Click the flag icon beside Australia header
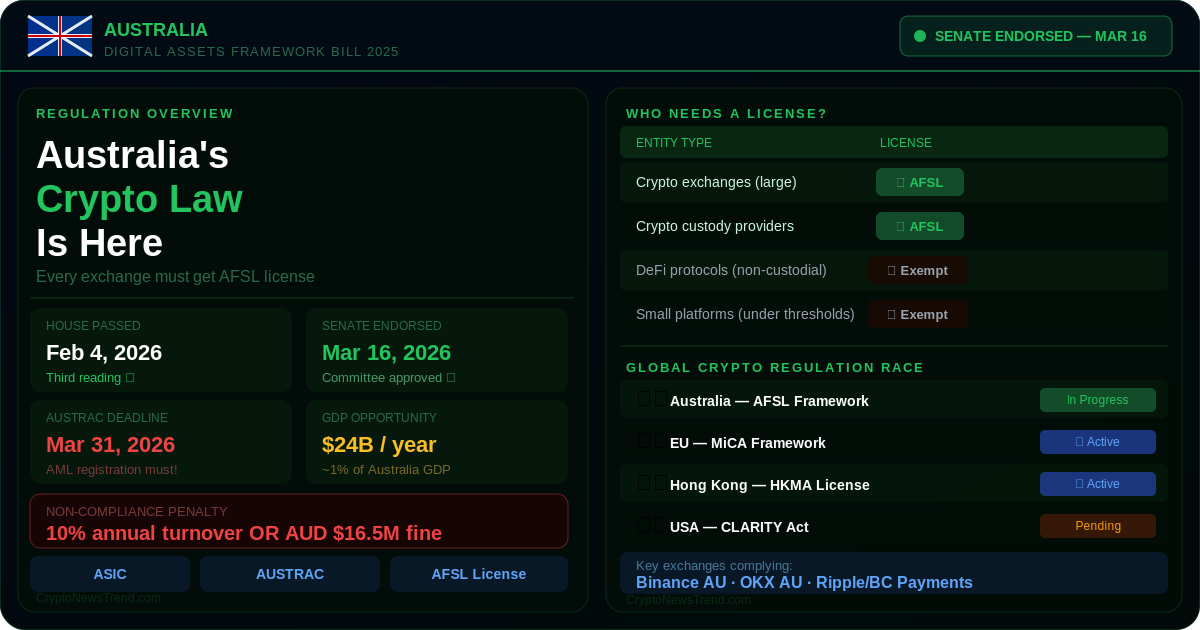1200x630 pixels. [60, 36]
